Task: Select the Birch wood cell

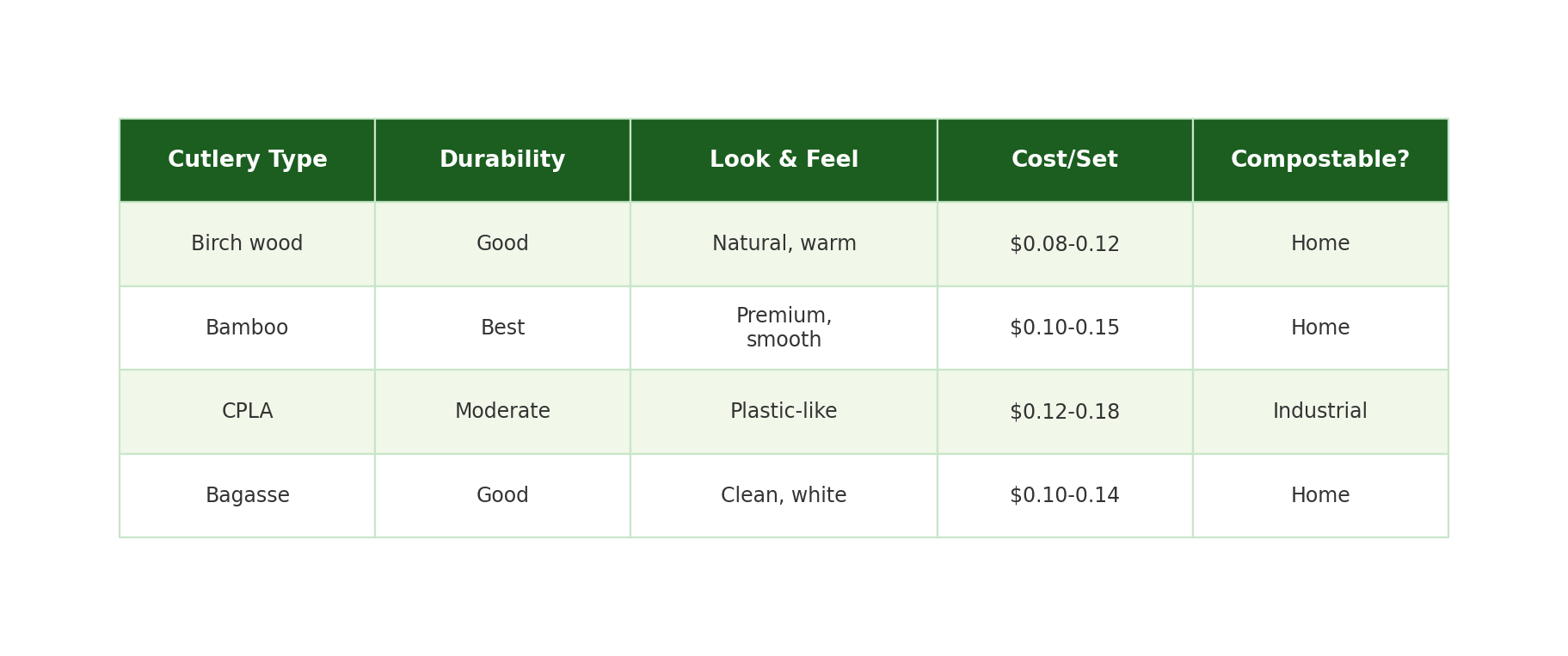Action: [x=247, y=244]
